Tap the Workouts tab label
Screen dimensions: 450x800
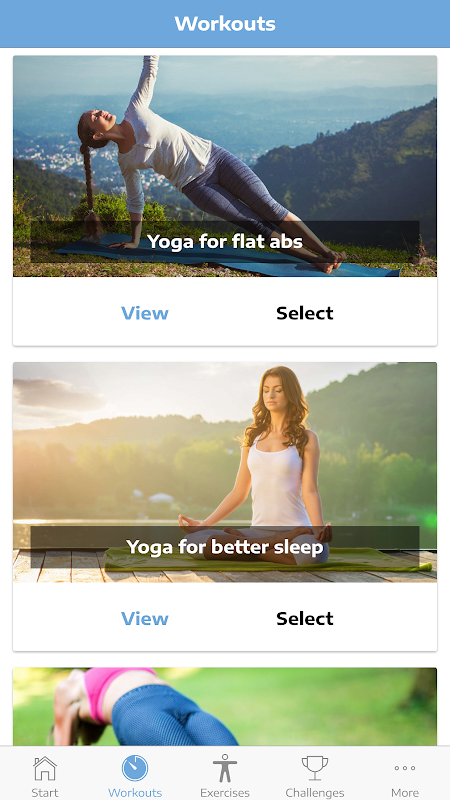coord(135,792)
